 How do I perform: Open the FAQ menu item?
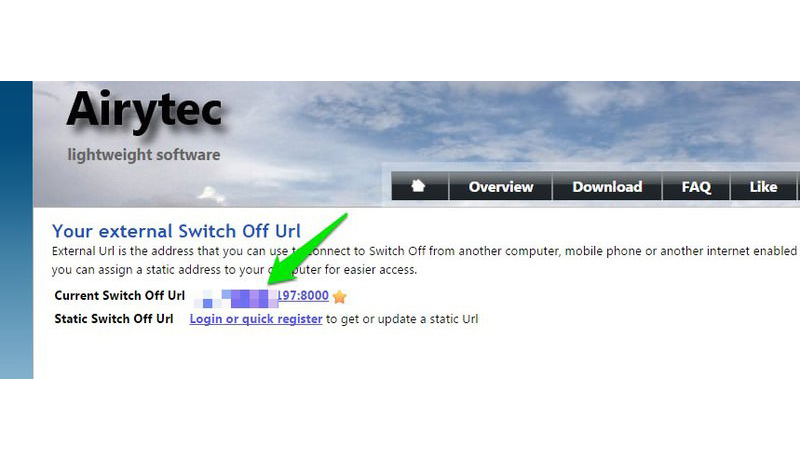click(696, 186)
